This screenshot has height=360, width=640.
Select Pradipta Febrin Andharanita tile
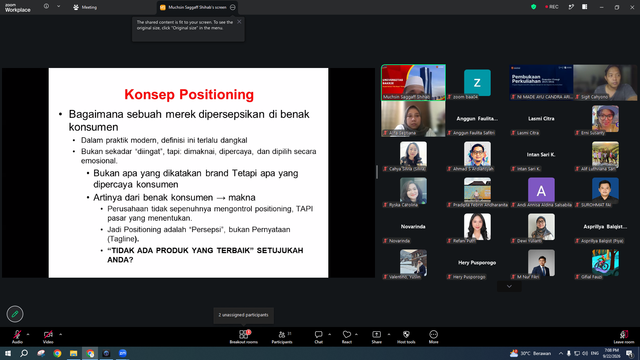[477, 191]
